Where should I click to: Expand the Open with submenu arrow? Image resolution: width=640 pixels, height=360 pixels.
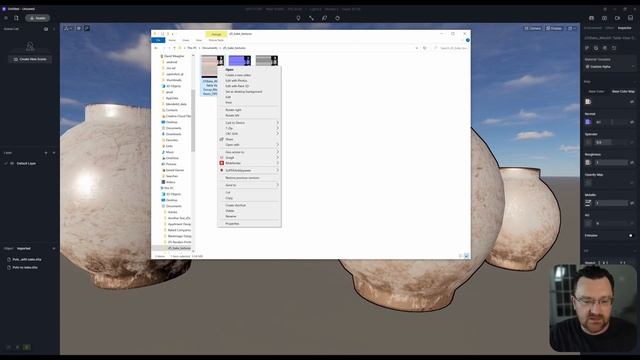(278, 144)
